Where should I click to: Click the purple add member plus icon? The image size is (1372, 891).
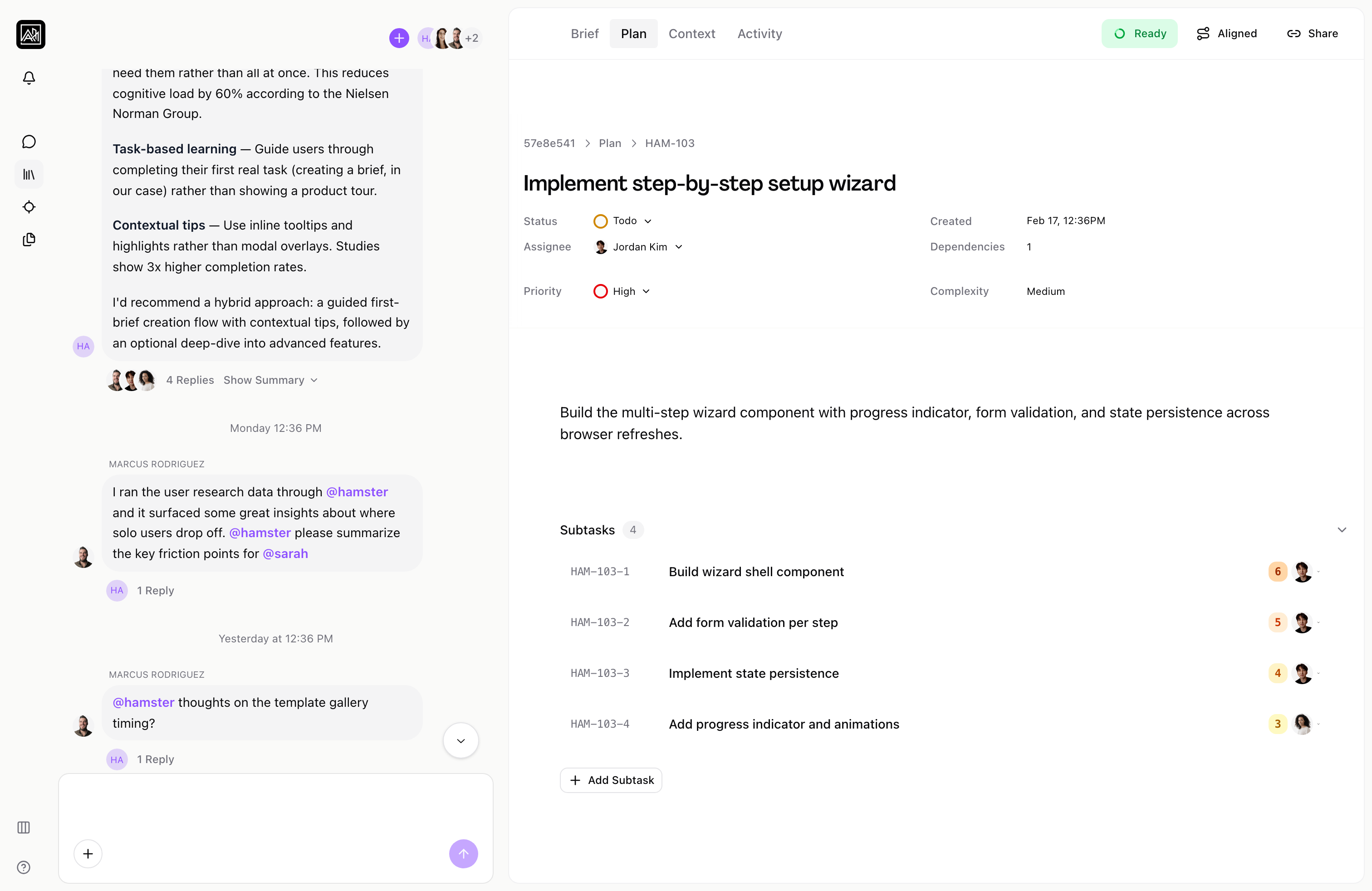(399, 38)
